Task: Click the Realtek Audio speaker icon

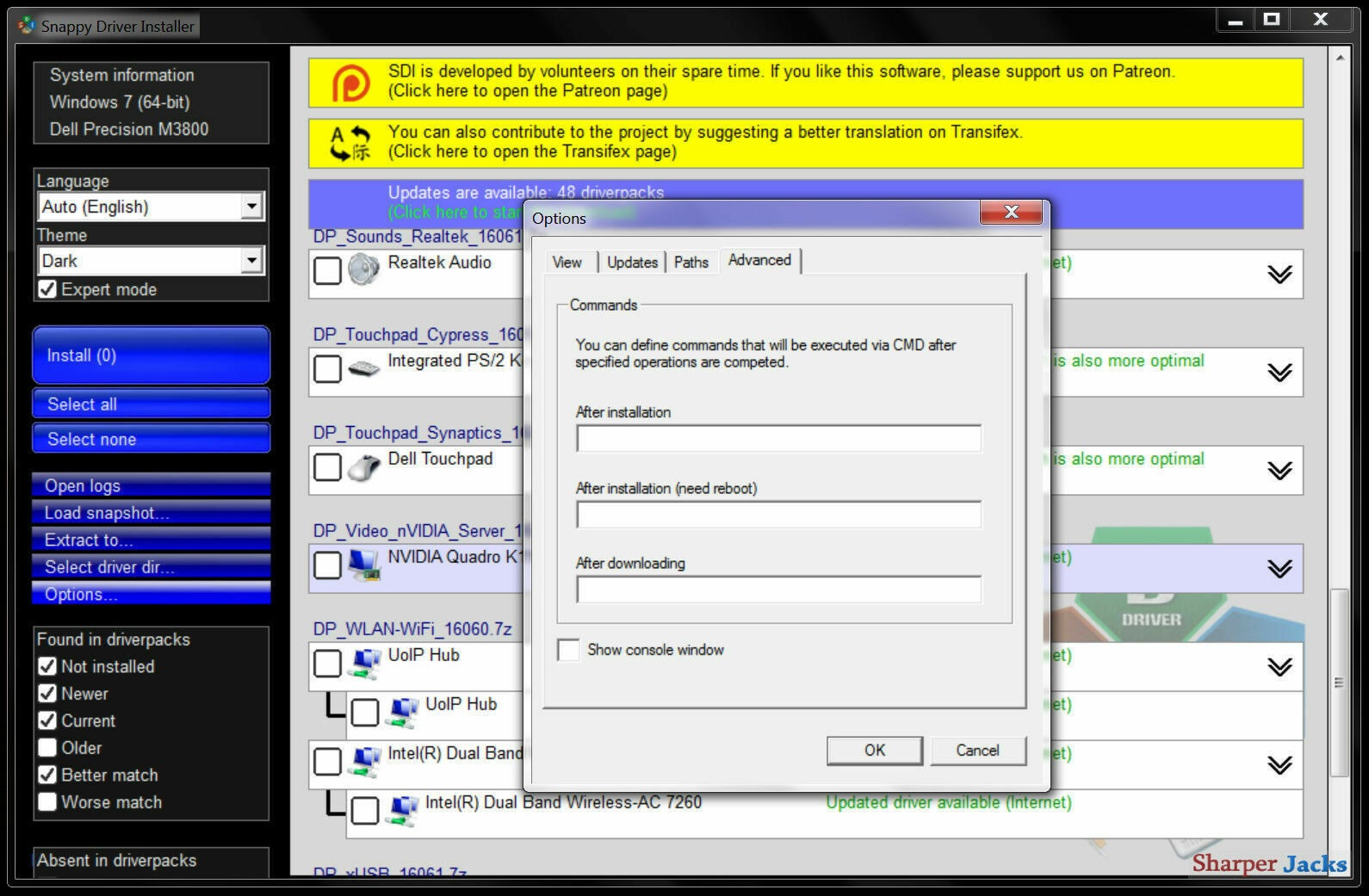Action: pyautogui.click(x=364, y=269)
